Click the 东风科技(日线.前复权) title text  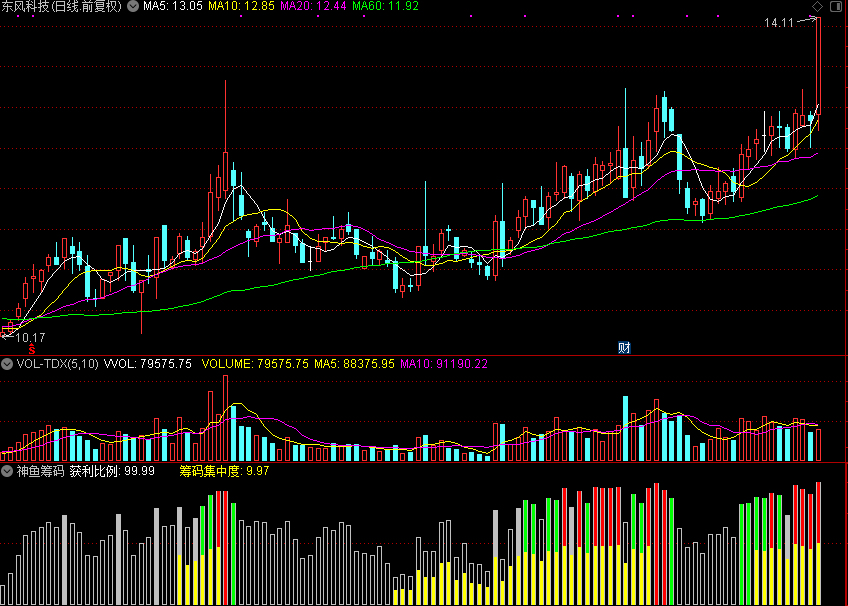pos(61,6)
